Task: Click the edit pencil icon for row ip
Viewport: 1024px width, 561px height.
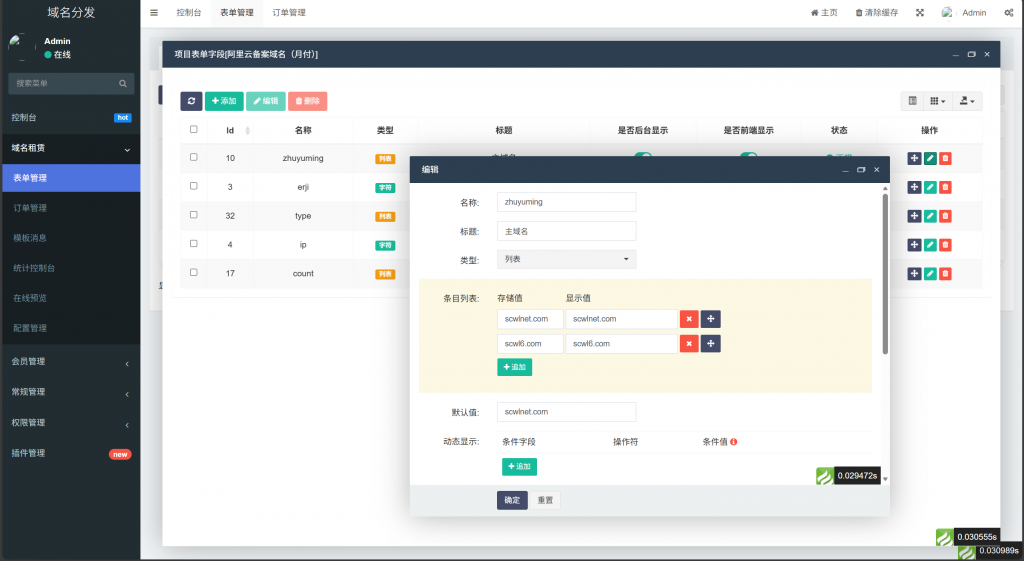Action: (x=930, y=245)
